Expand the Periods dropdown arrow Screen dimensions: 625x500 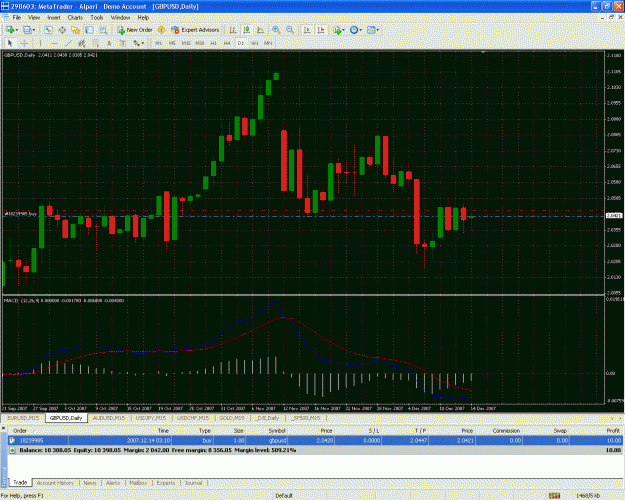pos(361,30)
